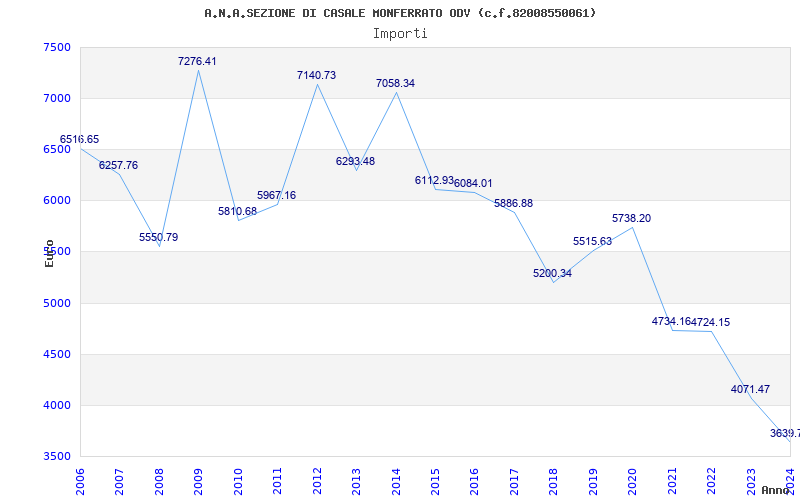Select data label 7140.73

(x=316, y=76)
